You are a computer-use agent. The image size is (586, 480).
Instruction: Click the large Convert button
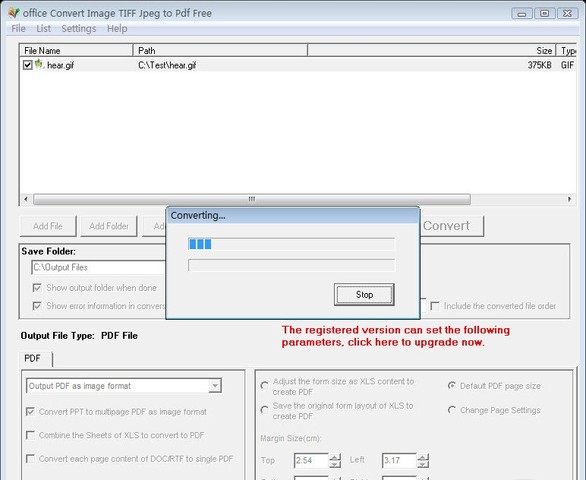pos(452,226)
